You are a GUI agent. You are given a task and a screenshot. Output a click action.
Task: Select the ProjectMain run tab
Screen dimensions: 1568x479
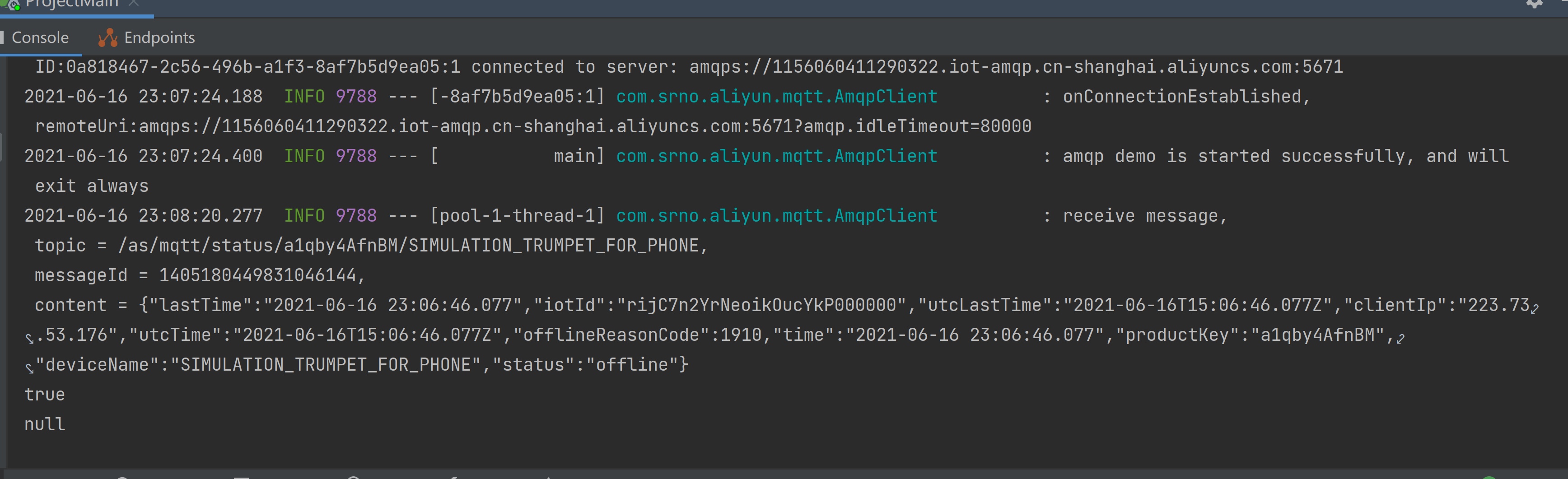72,4
